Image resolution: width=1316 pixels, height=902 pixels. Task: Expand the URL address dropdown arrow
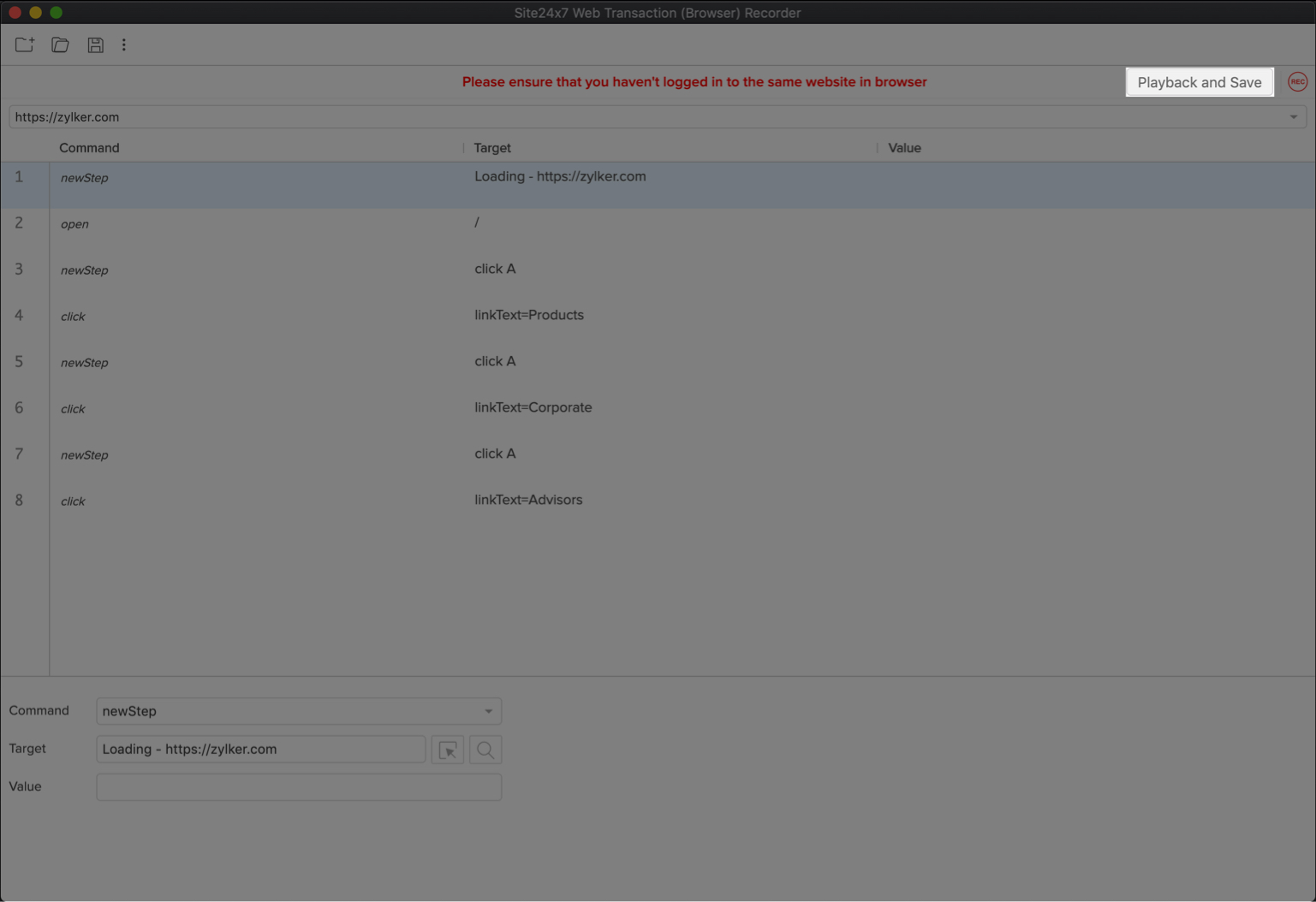(1293, 117)
